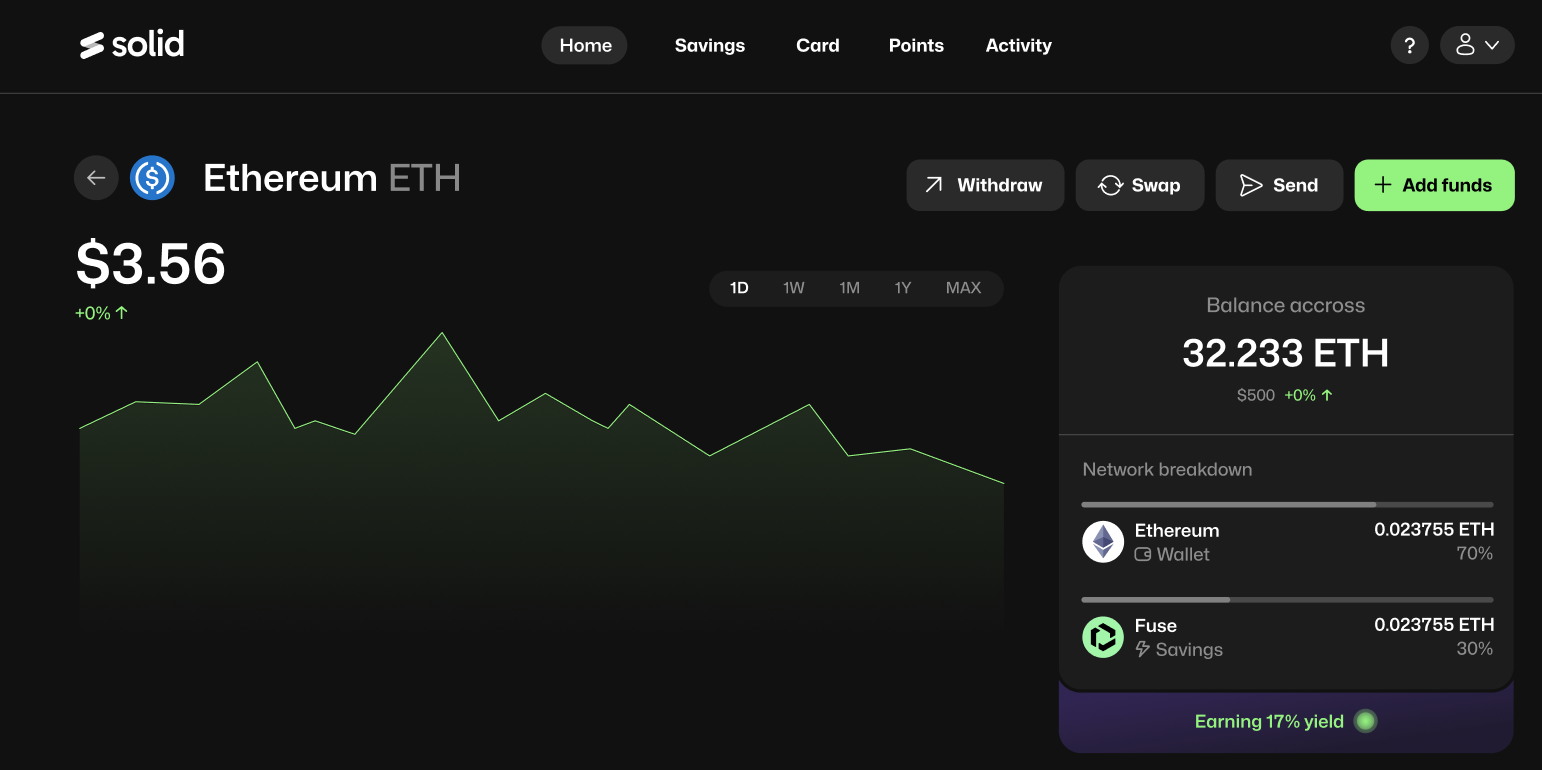The height and width of the screenshot is (770, 1542).
Task: Click the Balance accross label
Action: 1286,305
